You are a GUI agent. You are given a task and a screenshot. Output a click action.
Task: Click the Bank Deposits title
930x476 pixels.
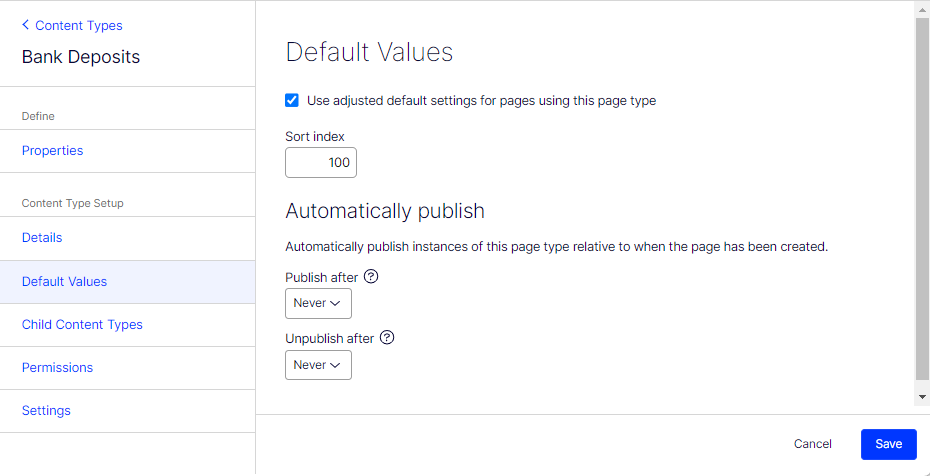(x=81, y=57)
